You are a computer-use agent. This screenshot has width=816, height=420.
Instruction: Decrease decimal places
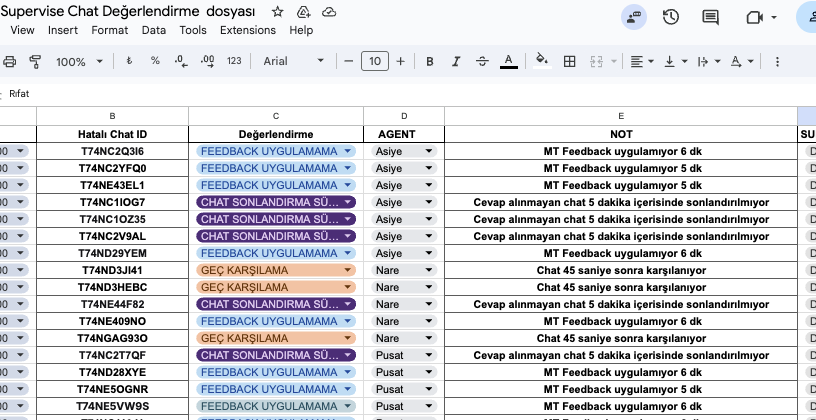(x=182, y=61)
